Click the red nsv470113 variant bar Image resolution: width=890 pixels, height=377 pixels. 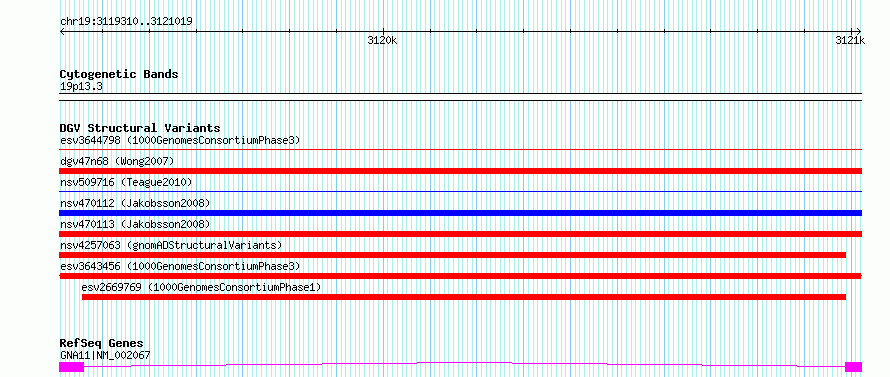[460, 234]
